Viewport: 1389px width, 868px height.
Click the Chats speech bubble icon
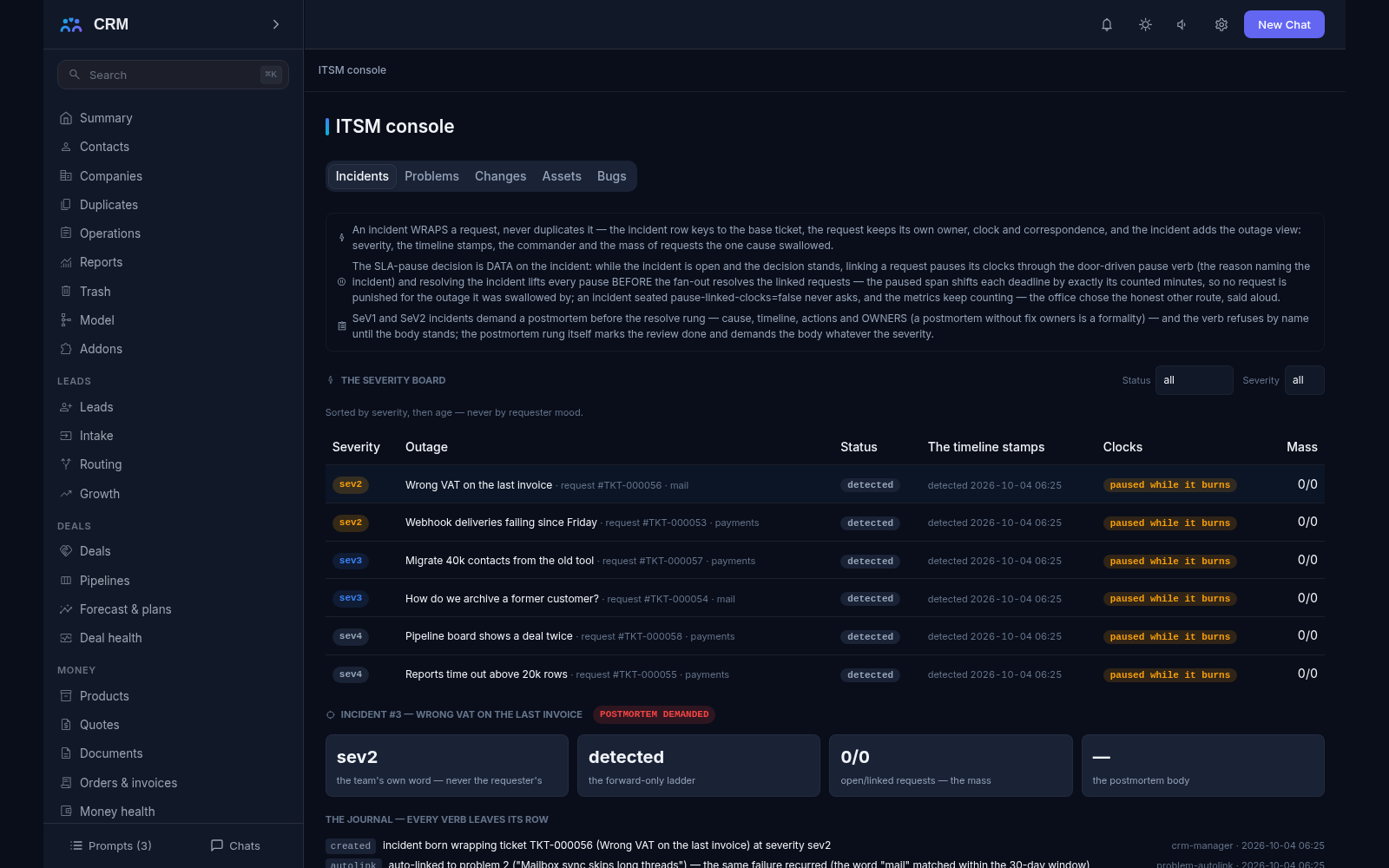tap(217, 845)
